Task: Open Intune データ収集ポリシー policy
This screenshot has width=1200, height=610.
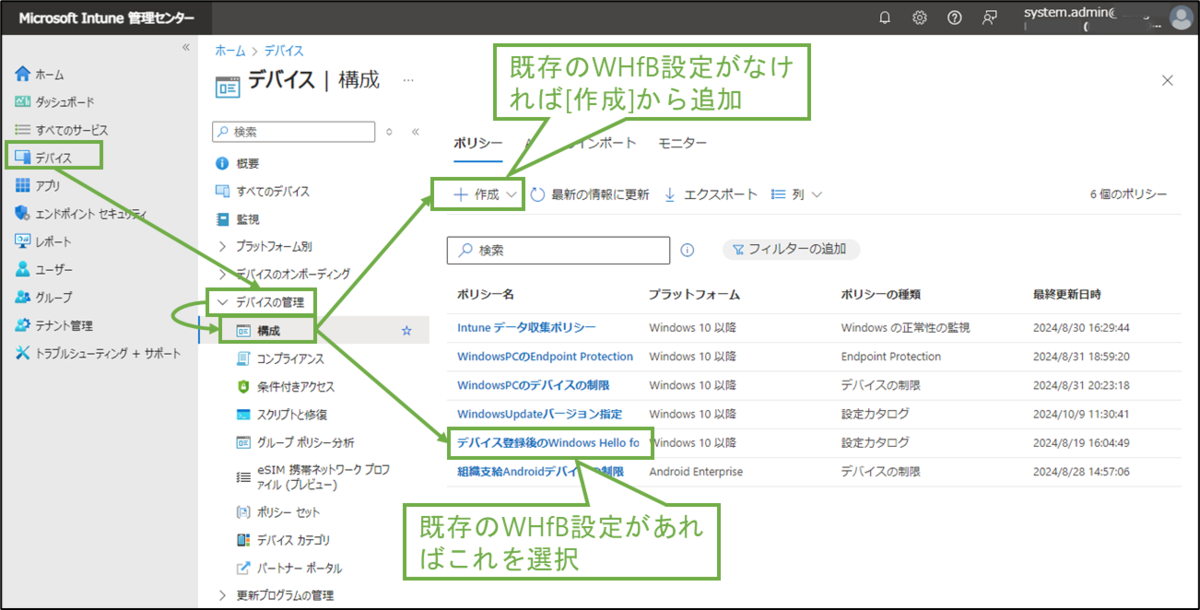Action: click(x=526, y=327)
